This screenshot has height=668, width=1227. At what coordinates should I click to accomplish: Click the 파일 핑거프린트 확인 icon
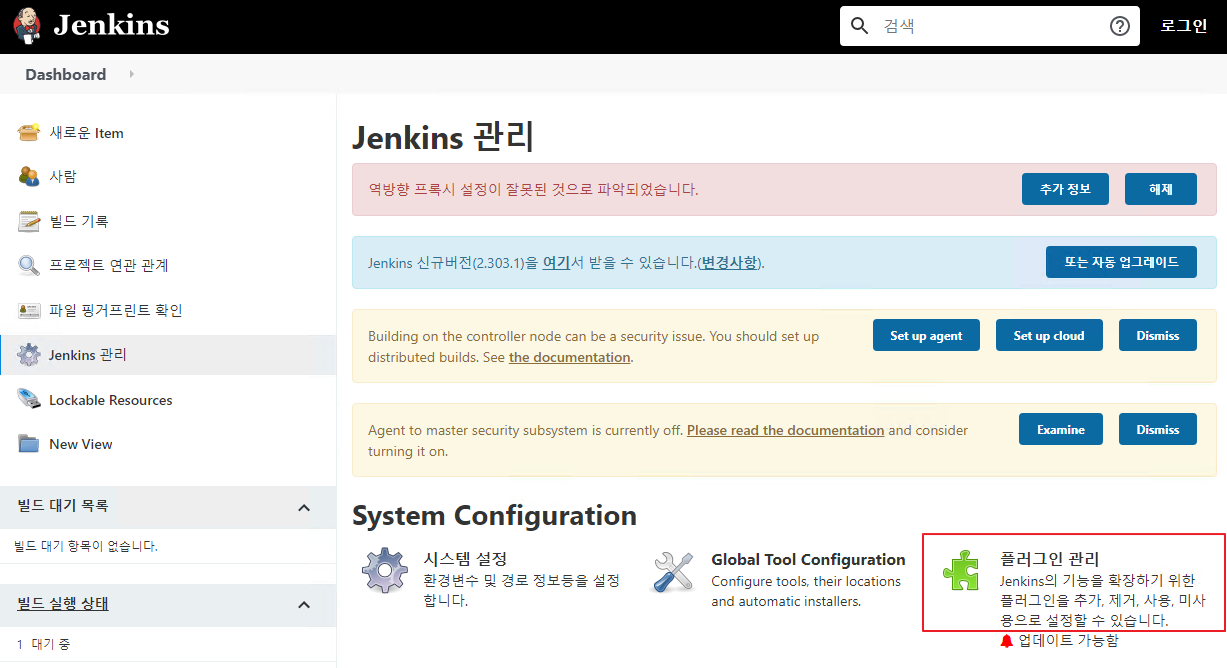point(29,310)
